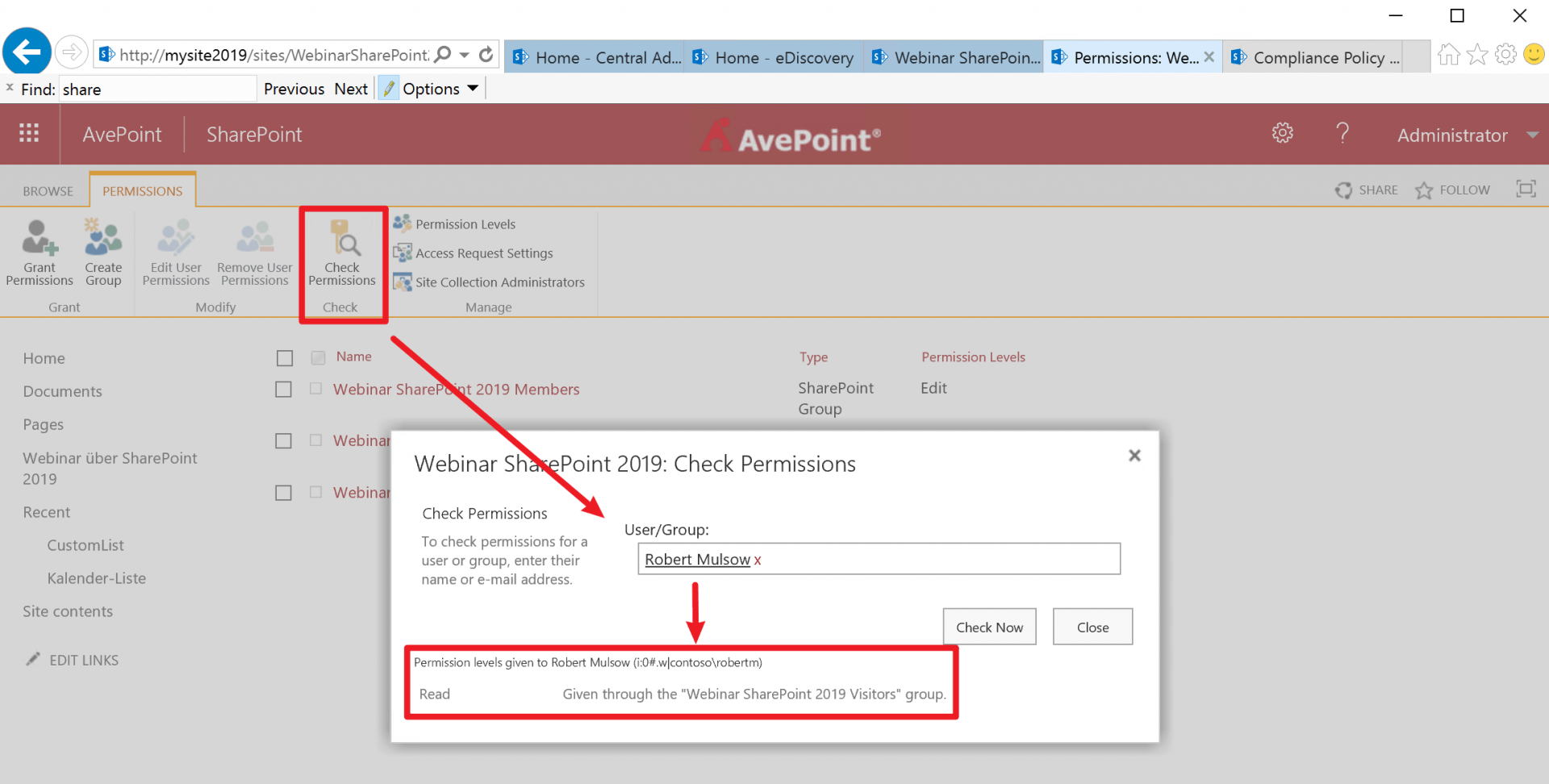Select the Check Permissions tool
This screenshot has width=1549, height=784.
point(342,254)
